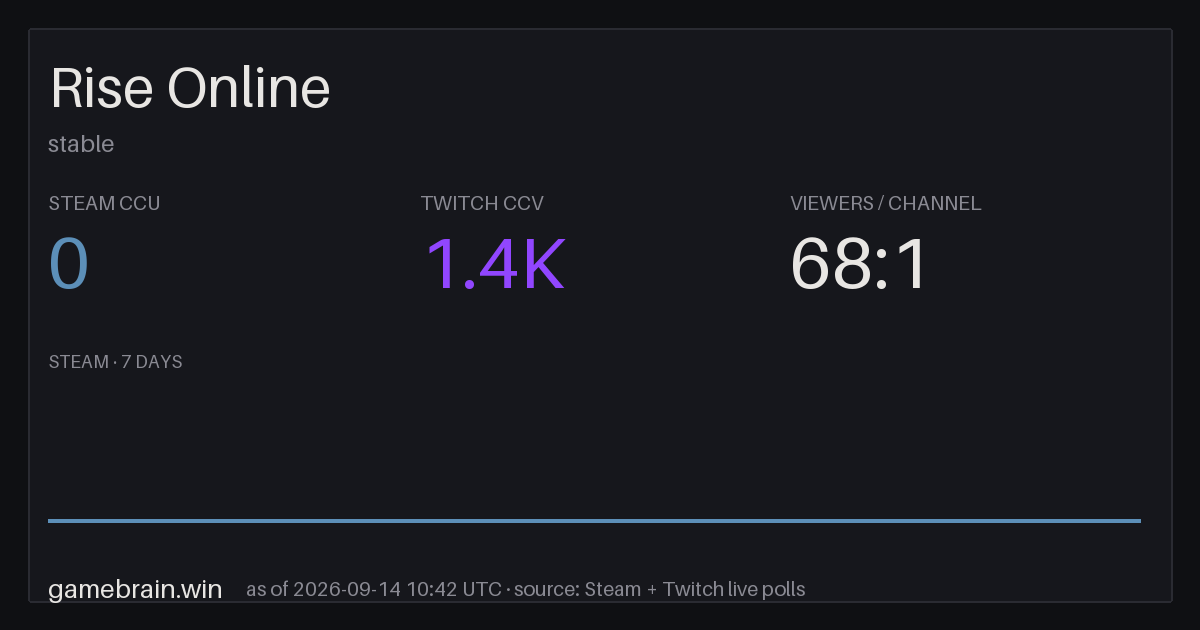Click the VIEWERS / CHANNEL label

click(886, 203)
